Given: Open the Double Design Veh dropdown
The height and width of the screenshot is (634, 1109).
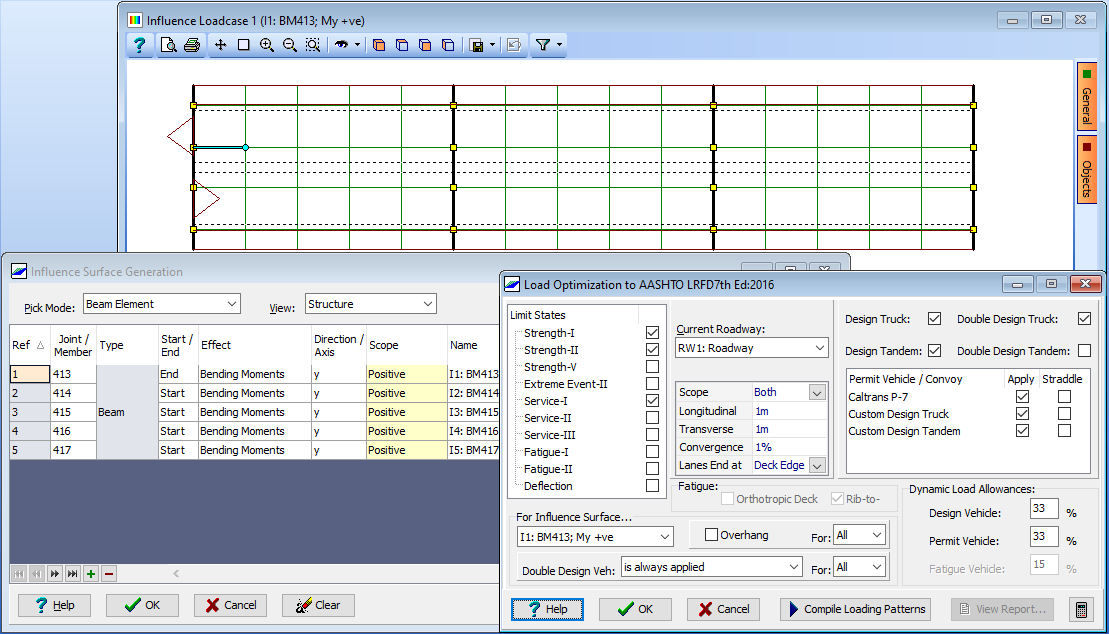Looking at the screenshot, I should click(x=712, y=567).
